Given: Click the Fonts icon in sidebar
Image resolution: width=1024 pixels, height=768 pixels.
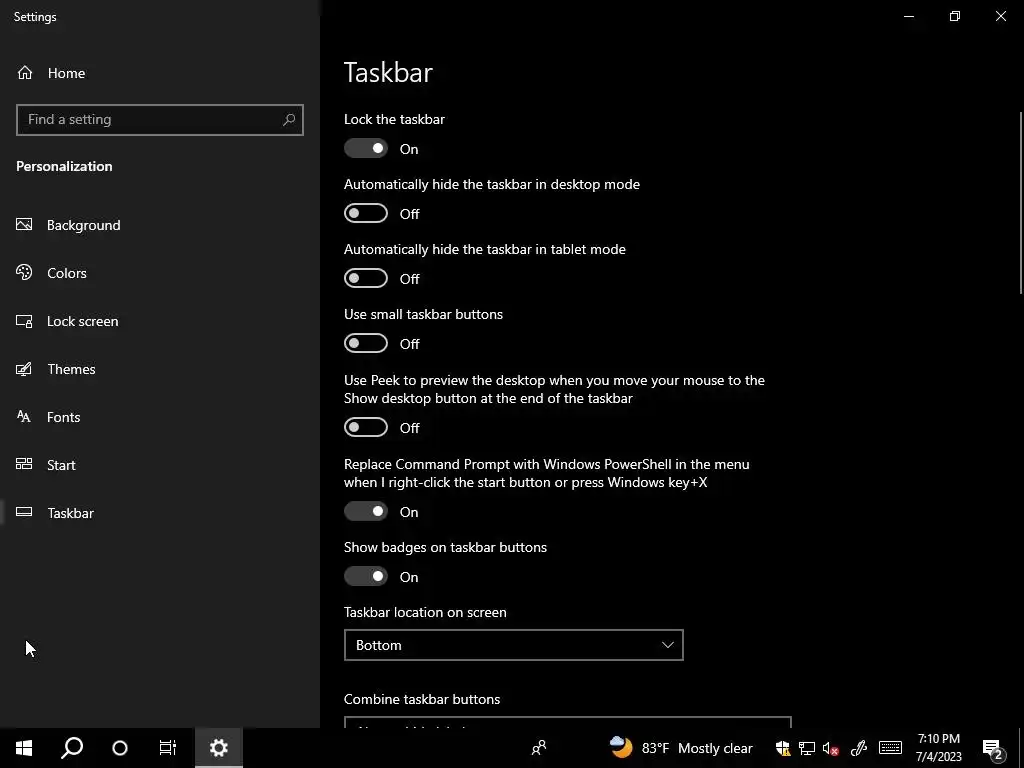Looking at the screenshot, I should pyautogui.click(x=24, y=417).
